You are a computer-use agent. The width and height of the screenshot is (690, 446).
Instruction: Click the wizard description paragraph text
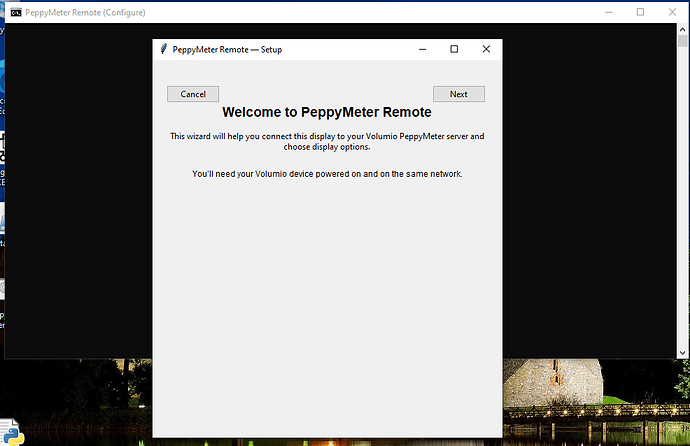[326, 141]
